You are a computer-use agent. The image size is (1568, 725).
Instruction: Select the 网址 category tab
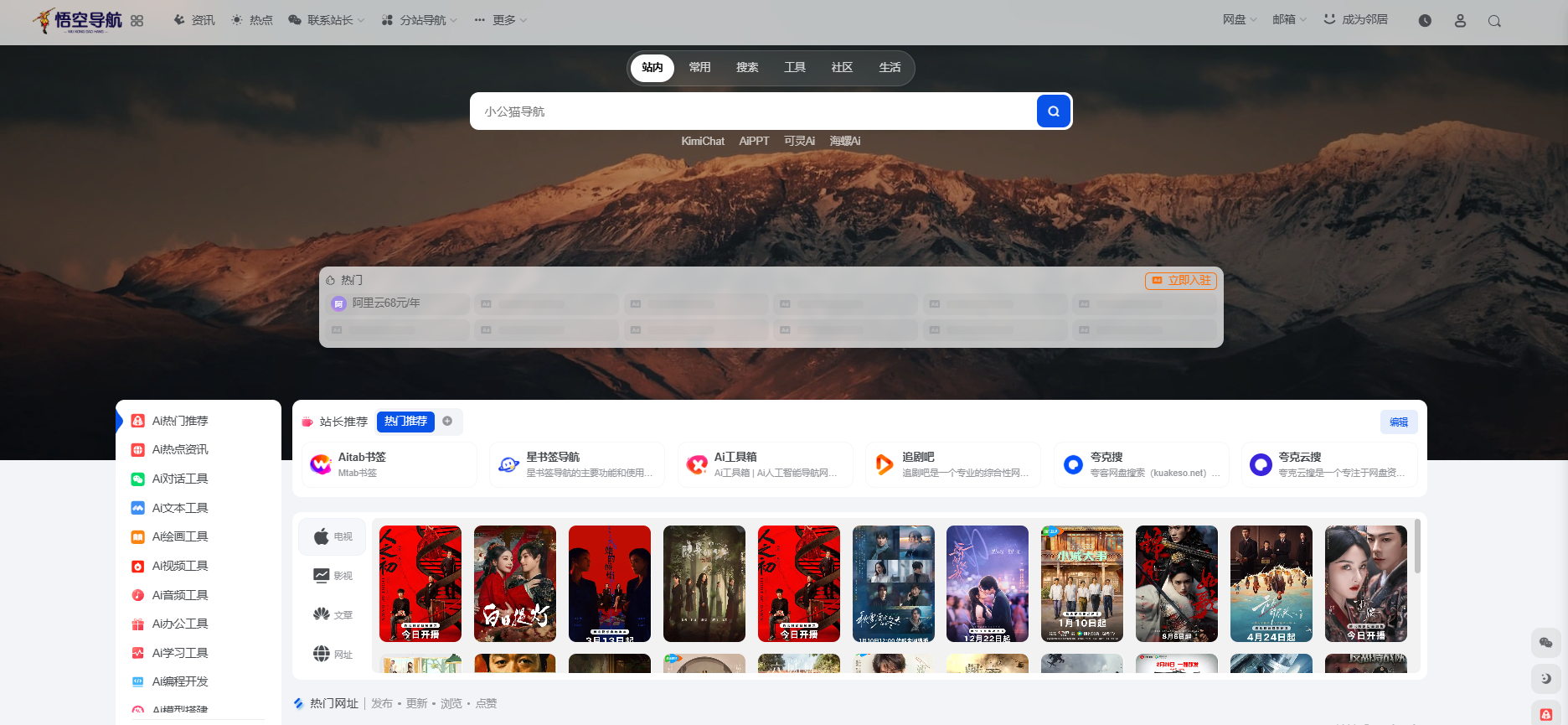pyautogui.click(x=333, y=655)
